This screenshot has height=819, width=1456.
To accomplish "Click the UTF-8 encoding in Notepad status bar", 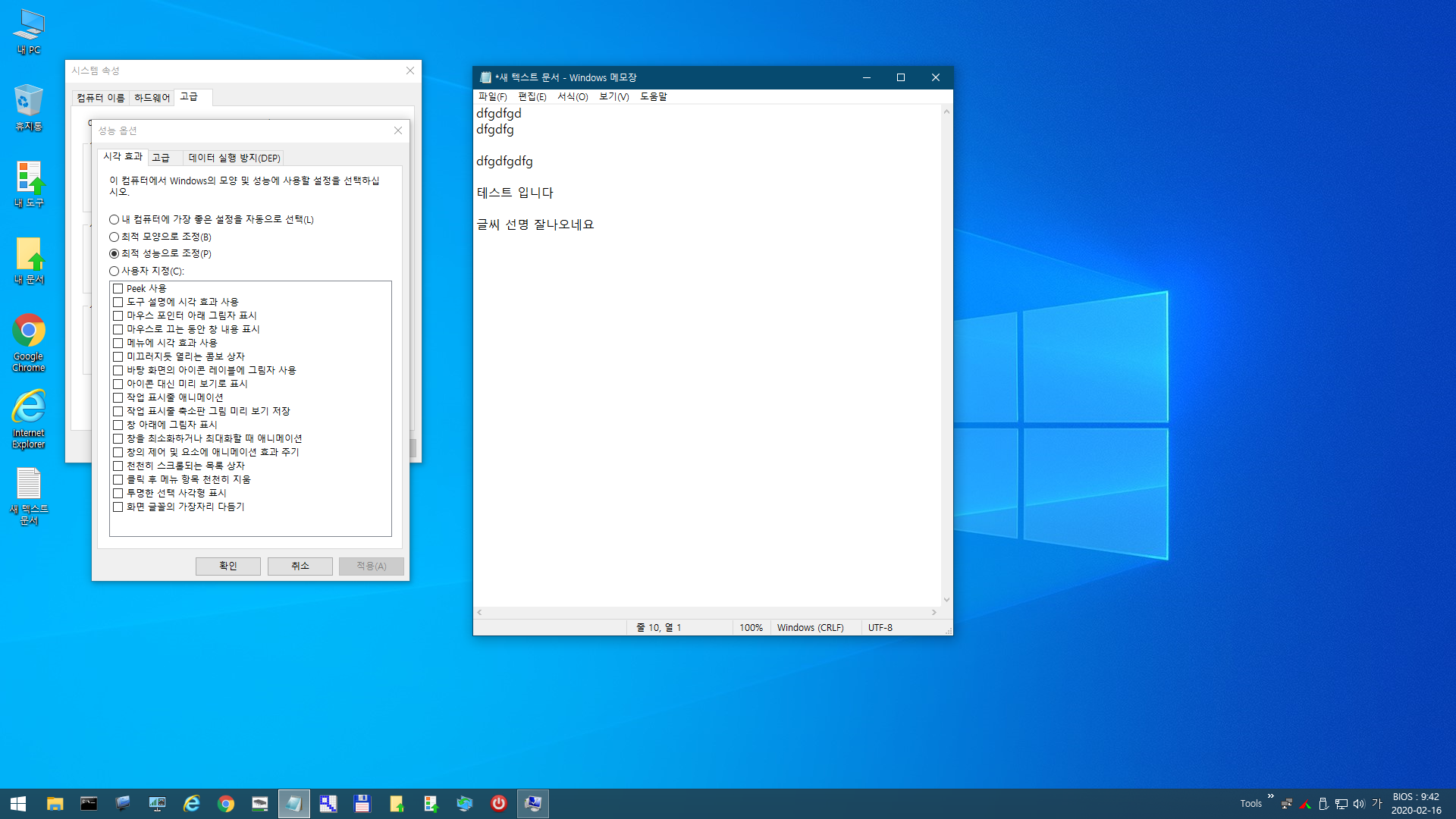I will [x=880, y=627].
